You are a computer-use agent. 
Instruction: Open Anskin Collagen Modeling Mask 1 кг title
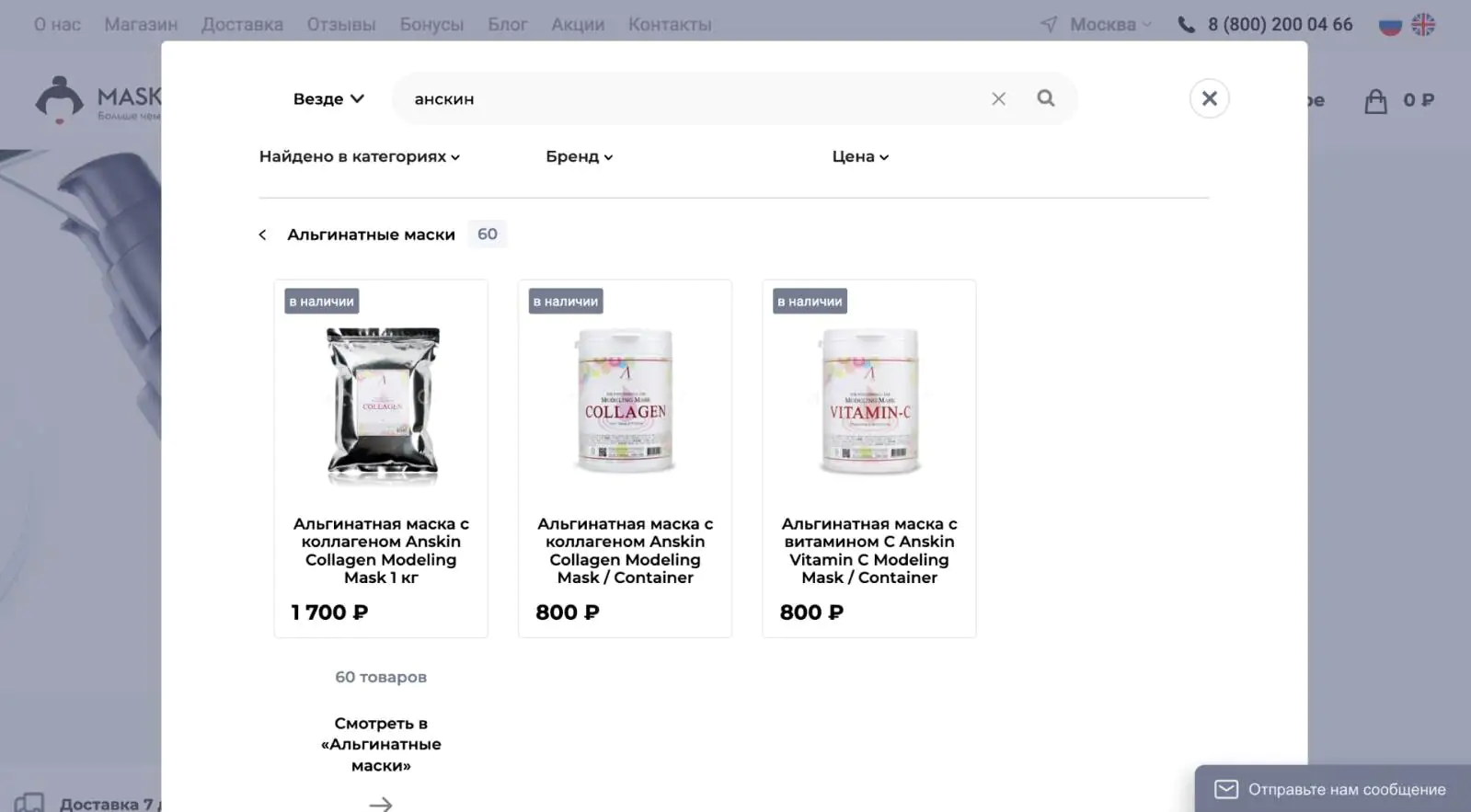tap(381, 551)
